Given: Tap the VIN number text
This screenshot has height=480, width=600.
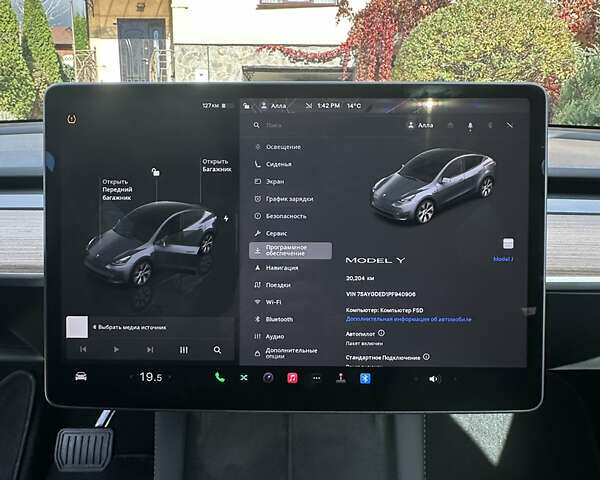Looking at the screenshot, I should pyautogui.click(x=380, y=294).
